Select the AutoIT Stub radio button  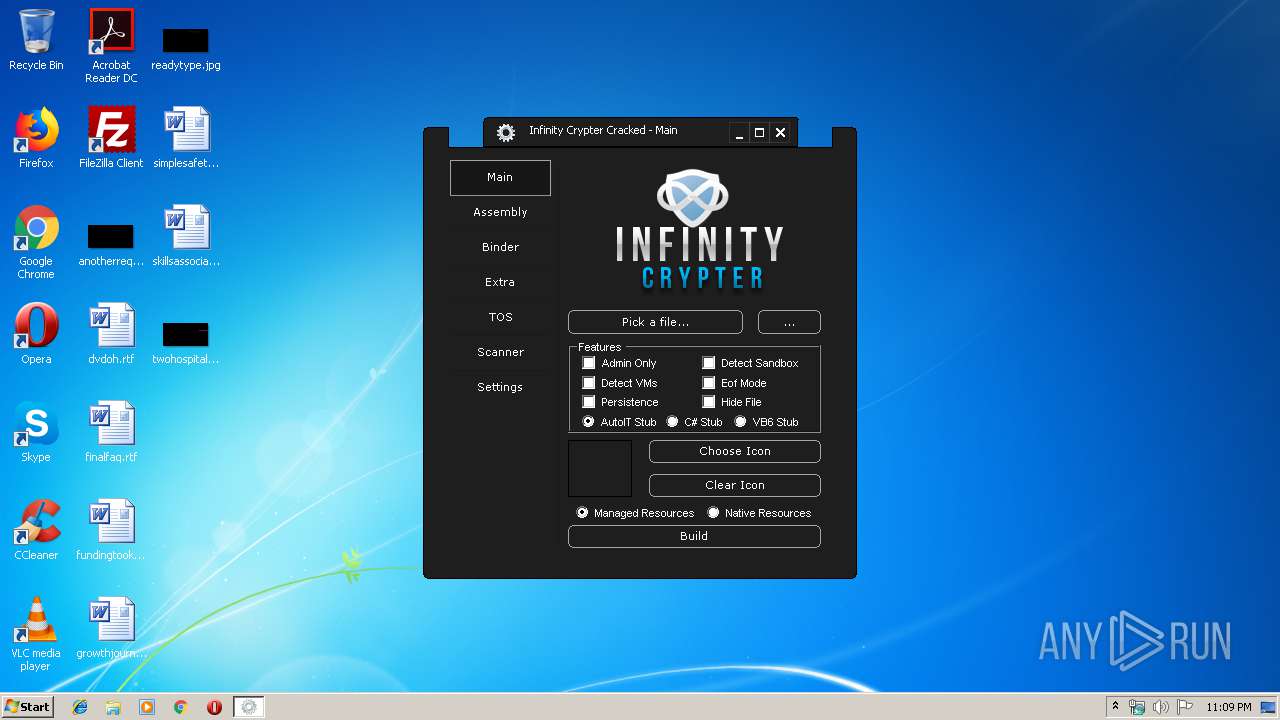pyautogui.click(x=589, y=422)
